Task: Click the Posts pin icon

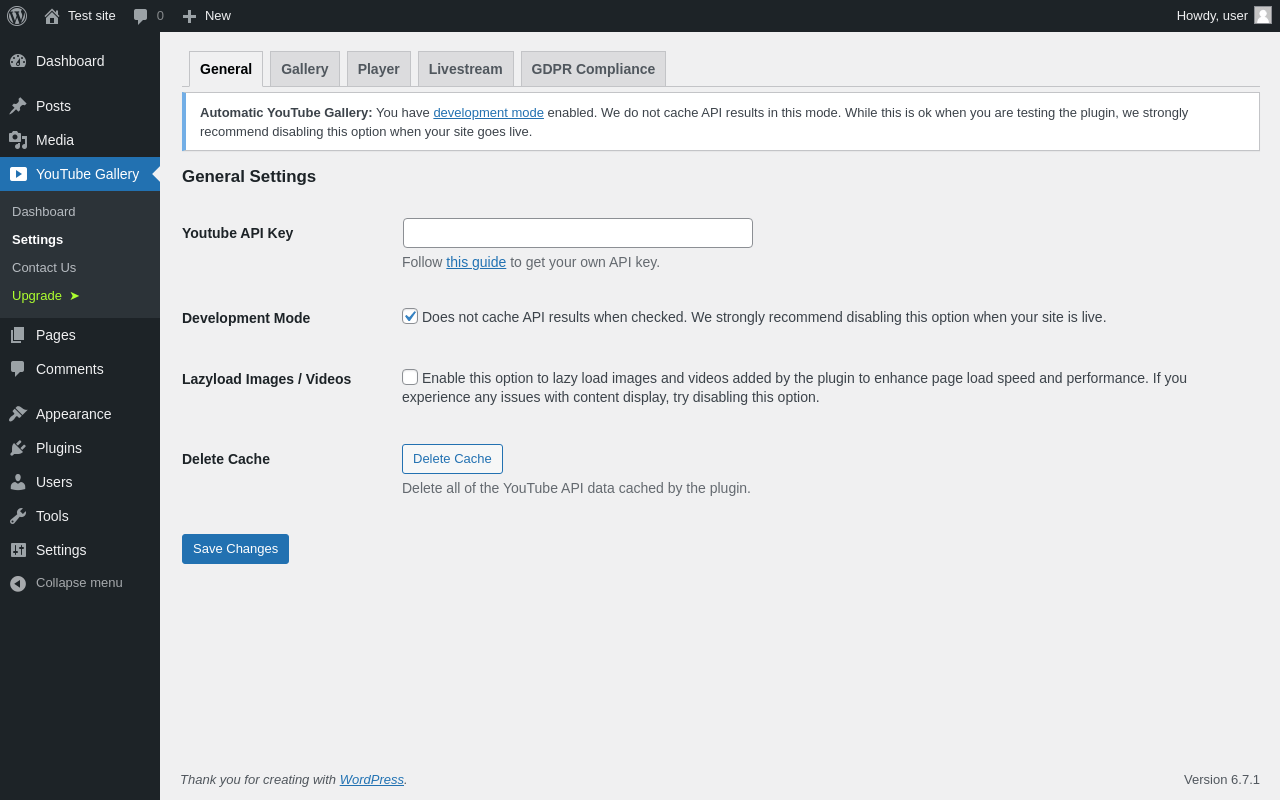Action: pos(18,106)
